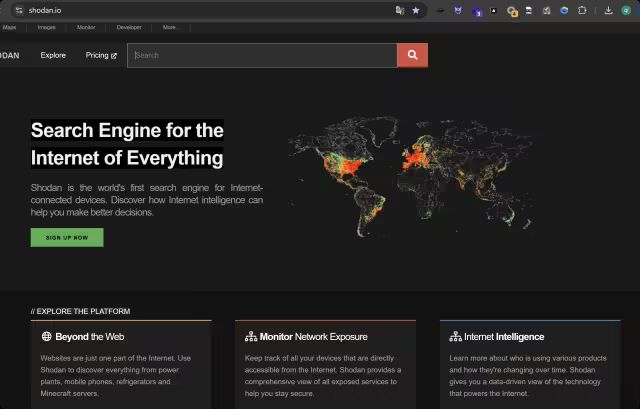Screen dimensions: 640x409
Task: Open the Images menu item
Action: (x=47, y=27)
